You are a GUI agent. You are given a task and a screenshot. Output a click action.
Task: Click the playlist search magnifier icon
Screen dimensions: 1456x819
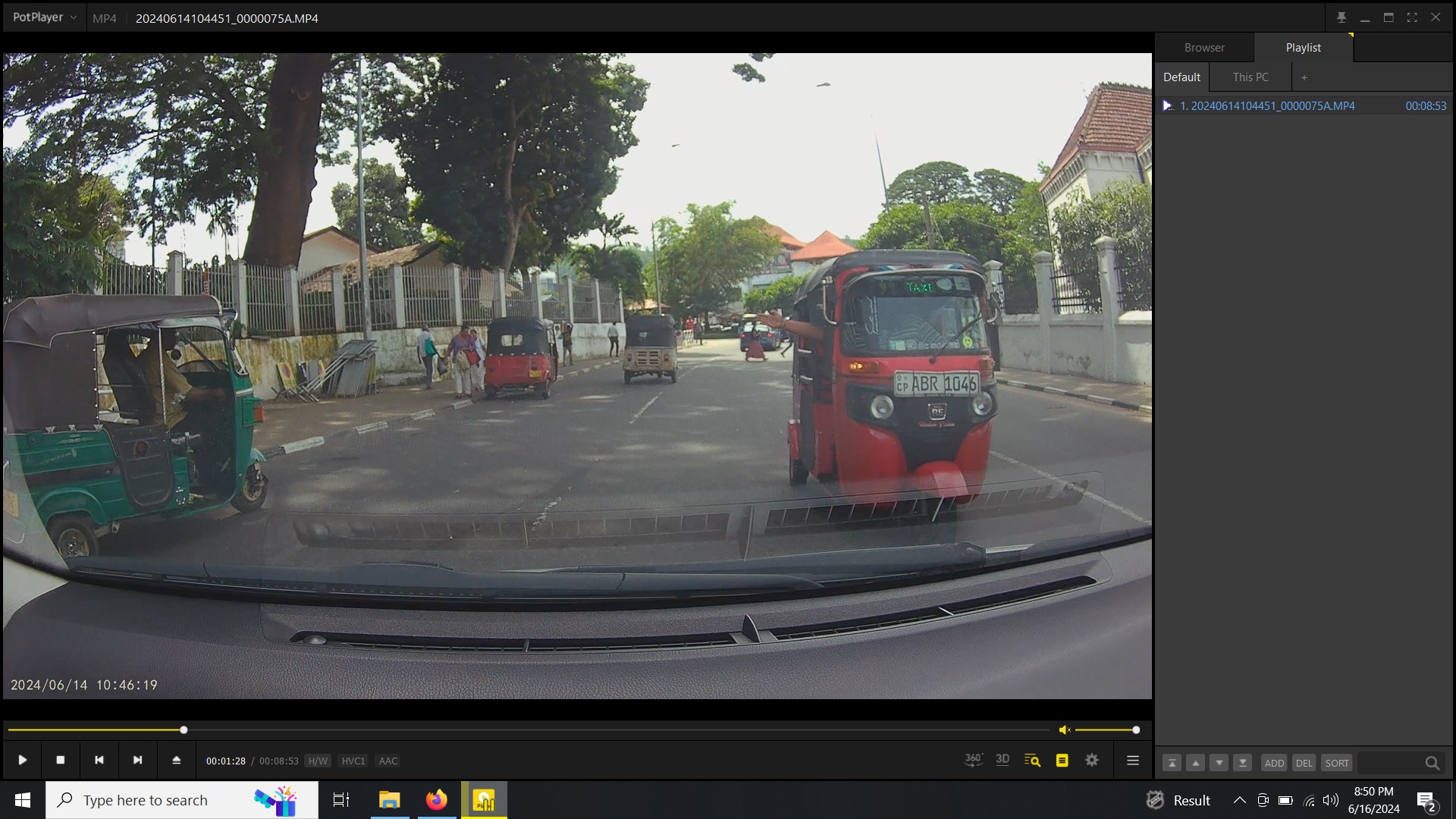click(x=1432, y=763)
